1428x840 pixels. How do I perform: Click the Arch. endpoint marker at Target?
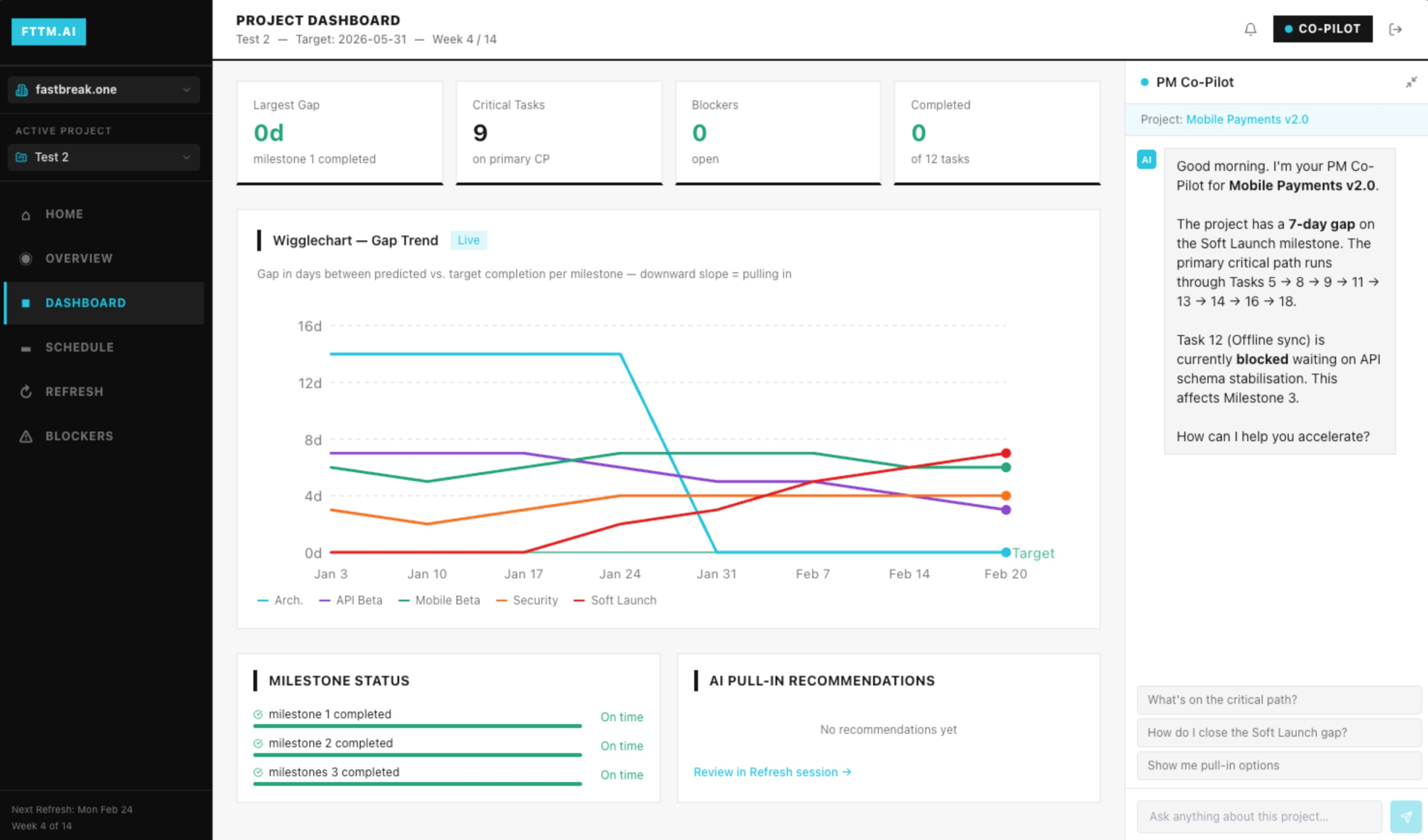pos(1006,552)
